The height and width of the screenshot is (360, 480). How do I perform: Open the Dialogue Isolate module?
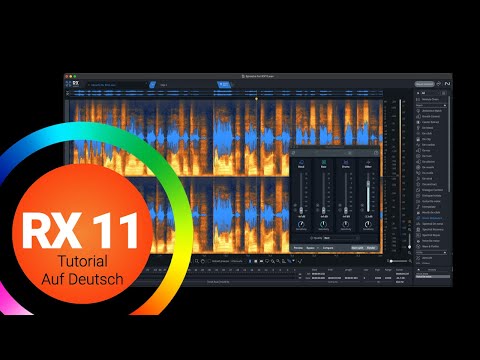click(x=432, y=196)
